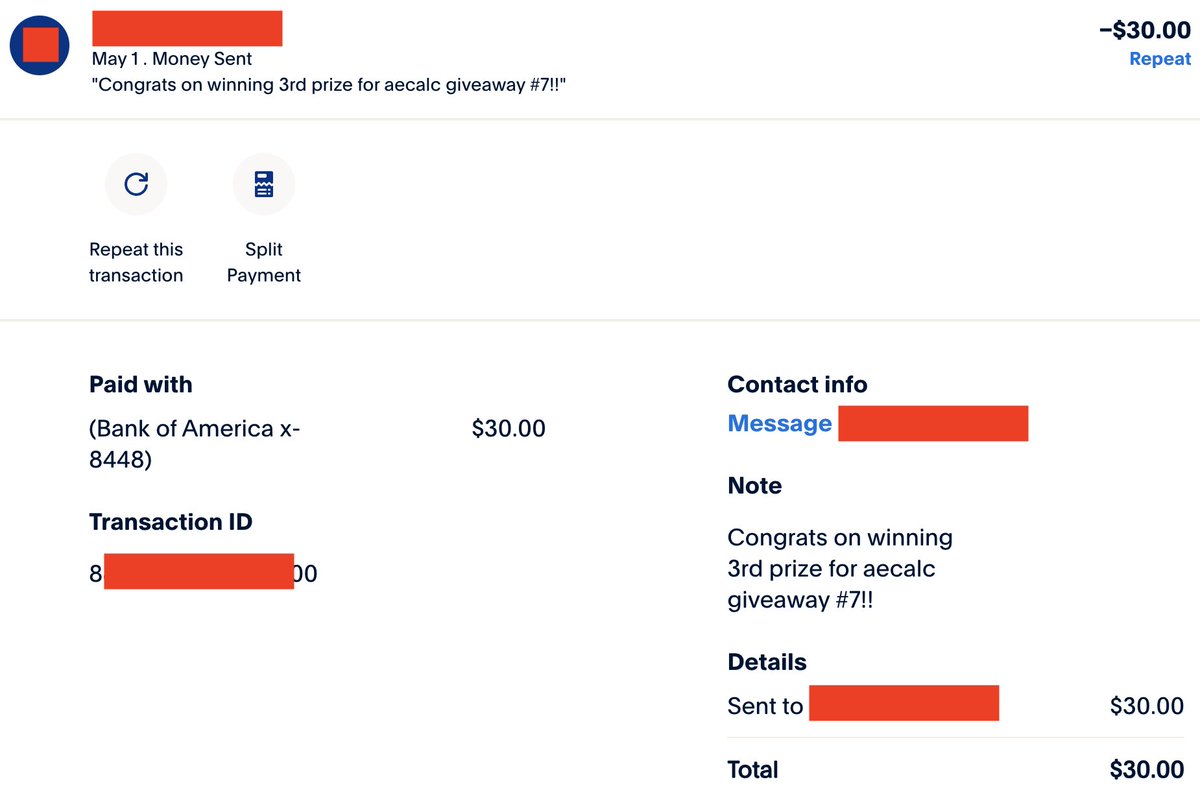This screenshot has height=799, width=1200.
Task: Click the redacted recipient name at top
Action: tap(187, 28)
